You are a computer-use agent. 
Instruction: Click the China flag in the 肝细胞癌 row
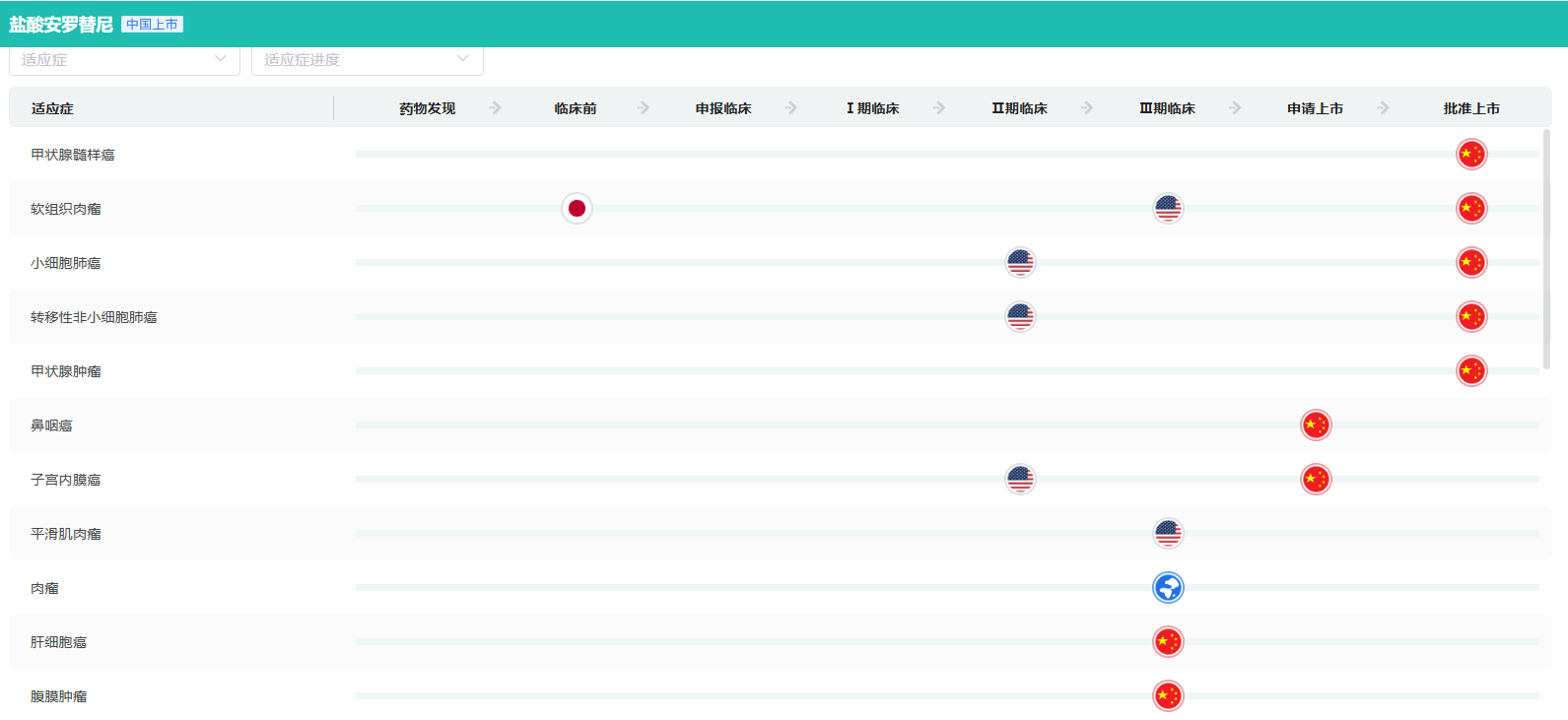click(x=1168, y=642)
